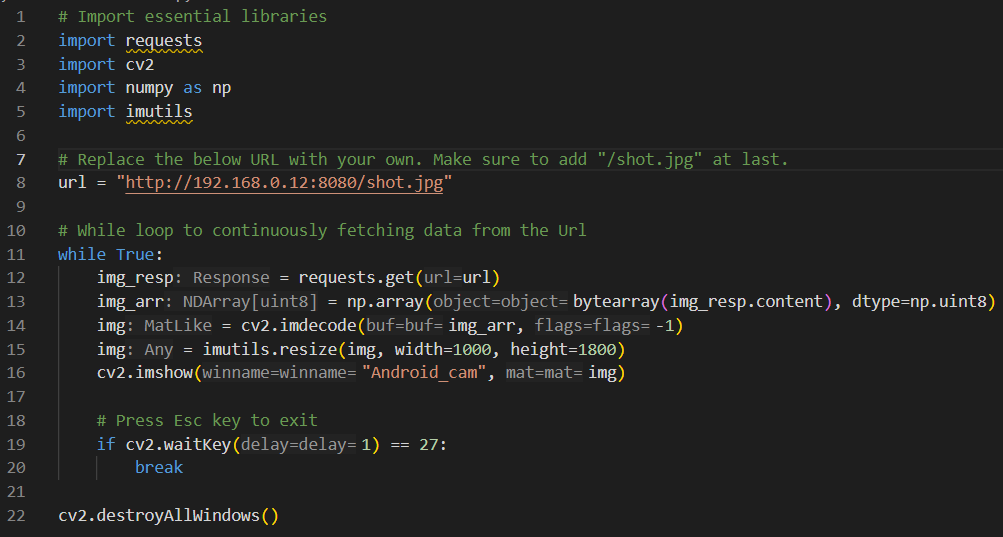Click 'img_resp.content' on line 13
Image resolution: width=1003 pixels, height=537 pixels.
point(746,301)
